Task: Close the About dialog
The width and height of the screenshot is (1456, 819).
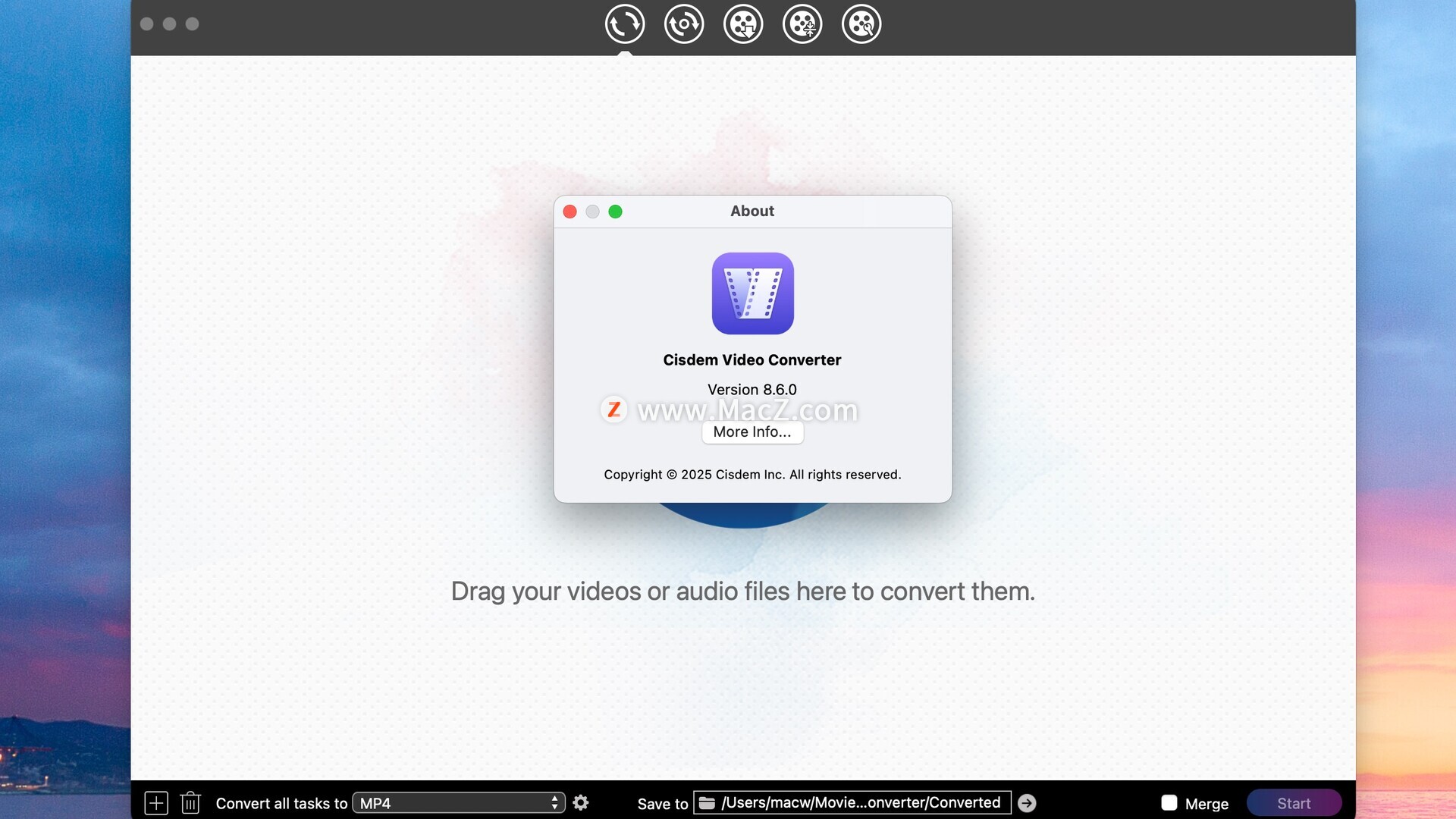Action: tap(570, 212)
